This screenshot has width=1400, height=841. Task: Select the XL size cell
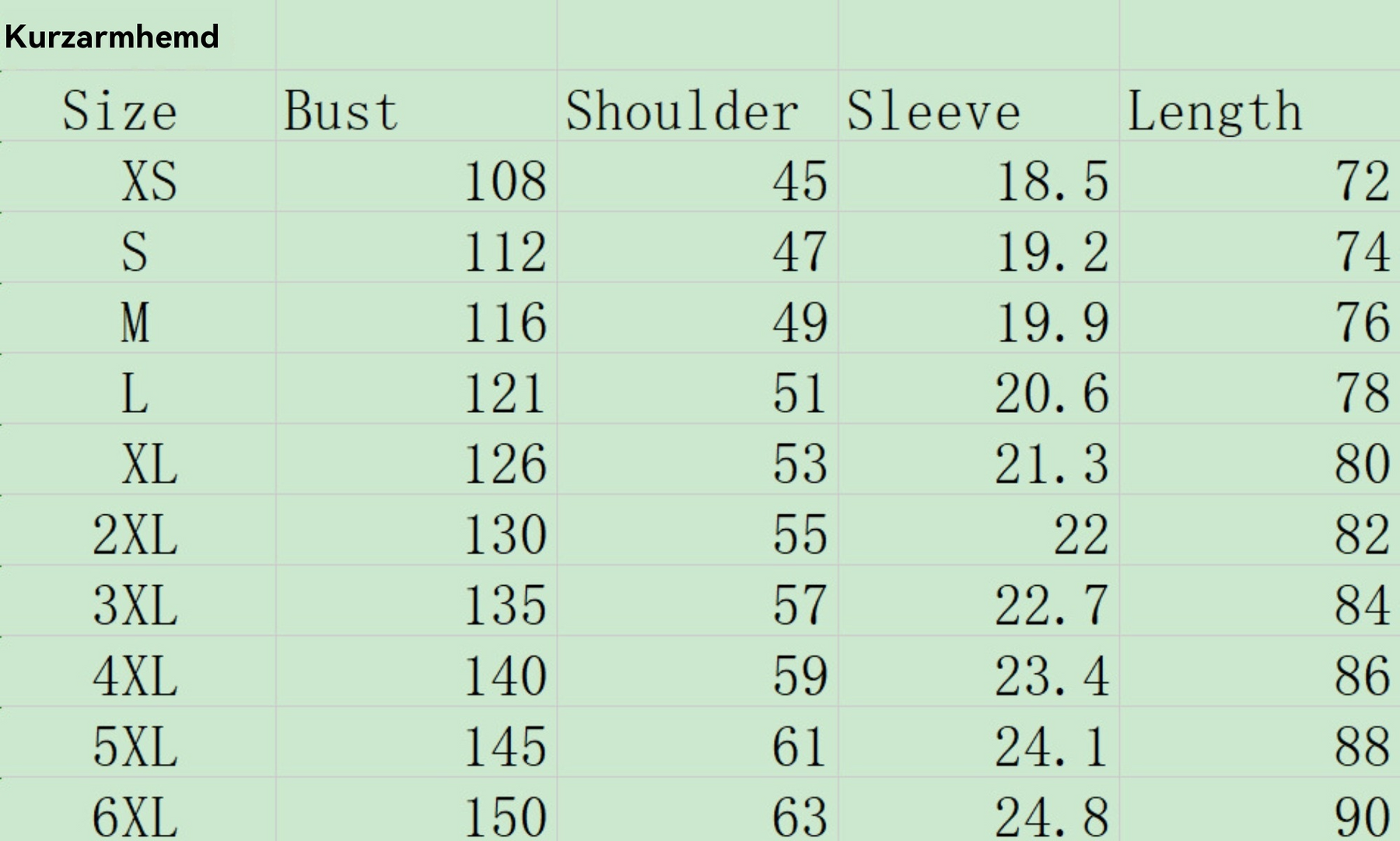click(138, 460)
